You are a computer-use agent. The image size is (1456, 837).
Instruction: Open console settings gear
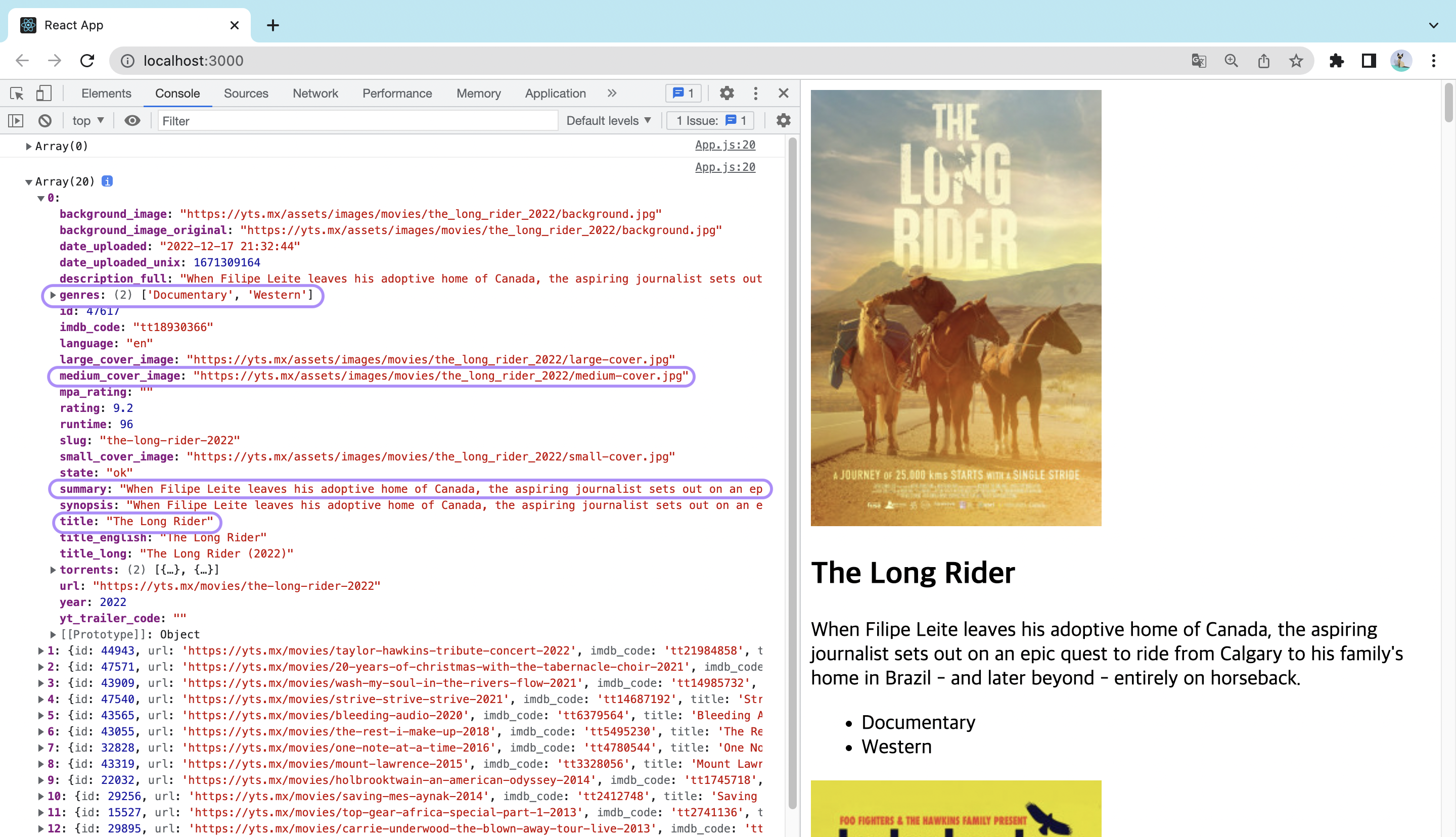783,121
